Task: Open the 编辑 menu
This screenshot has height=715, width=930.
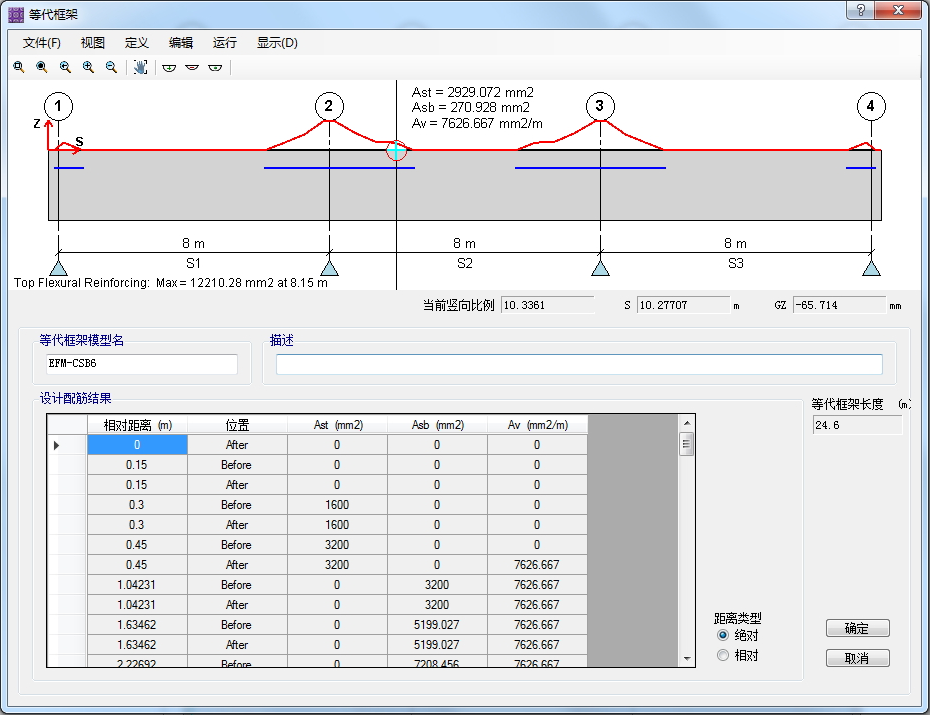Action: point(180,43)
